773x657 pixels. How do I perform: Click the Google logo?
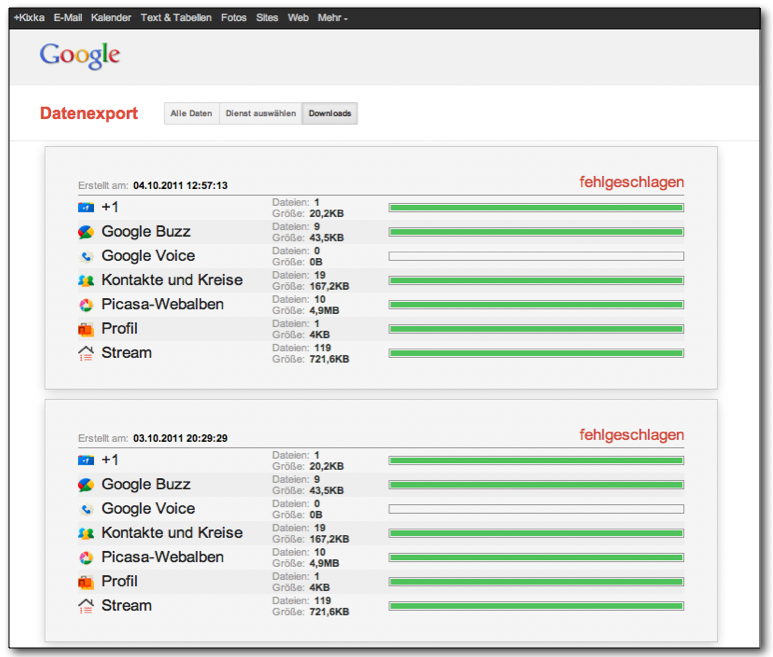[x=80, y=56]
